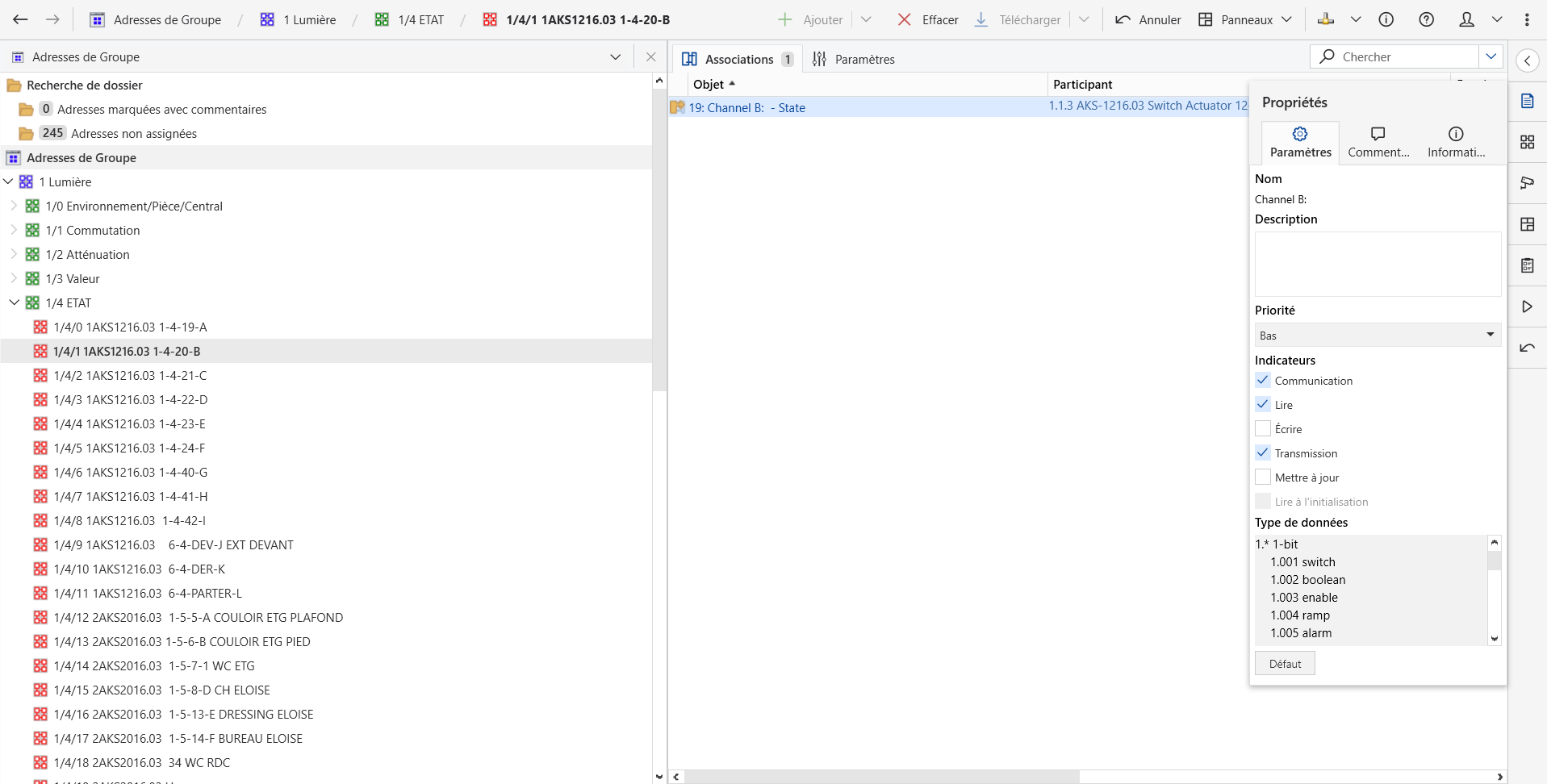The image size is (1547, 784).
Task: Click the play triangle icon in right sidebar
Action: coord(1527,307)
